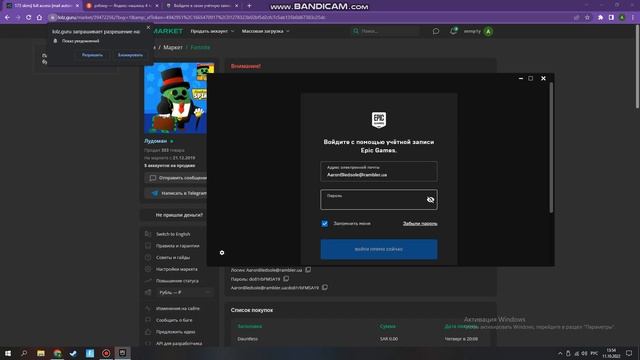Screen dimensions: 640x360
Task: Allow notifications with Разрешить button
Action: tap(92, 55)
